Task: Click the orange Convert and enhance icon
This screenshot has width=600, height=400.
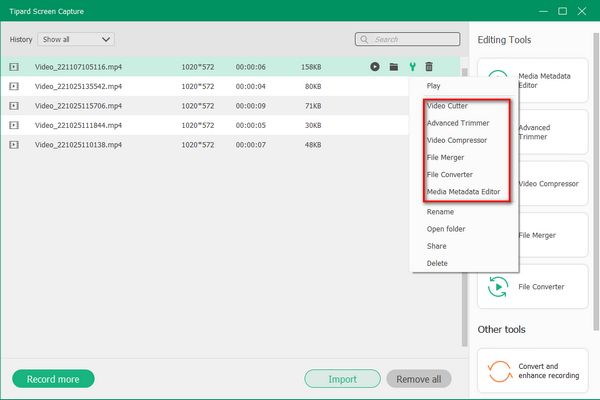Action: [499, 371]
